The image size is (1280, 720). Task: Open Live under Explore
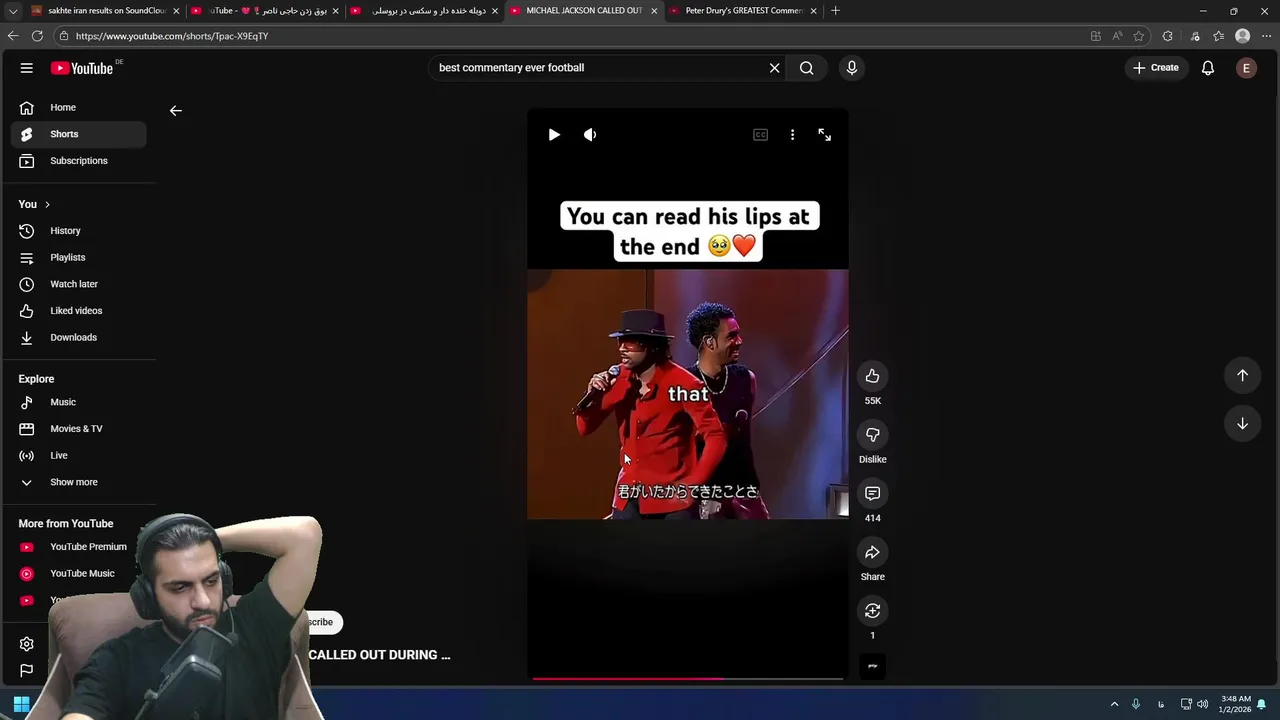pos(78,456)
